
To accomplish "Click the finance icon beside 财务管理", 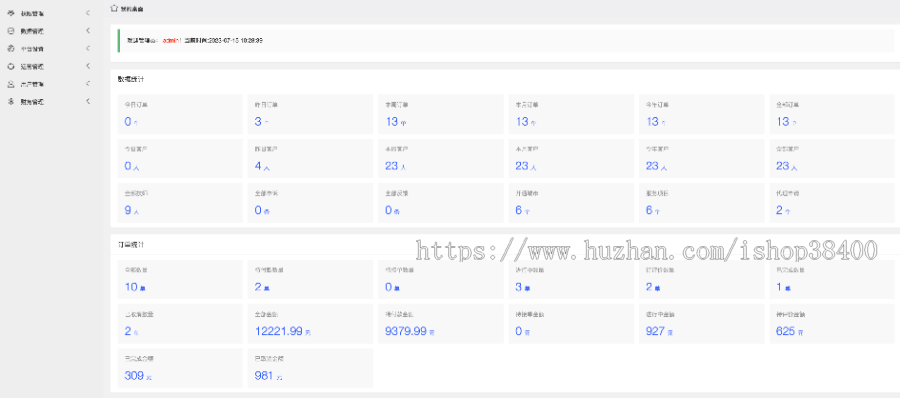I will tap(10, 102).
